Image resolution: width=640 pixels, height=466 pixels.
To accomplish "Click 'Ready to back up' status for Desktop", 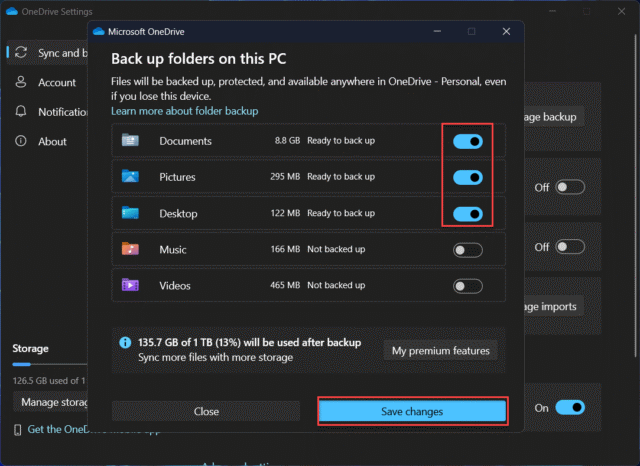I will (341, 213).
